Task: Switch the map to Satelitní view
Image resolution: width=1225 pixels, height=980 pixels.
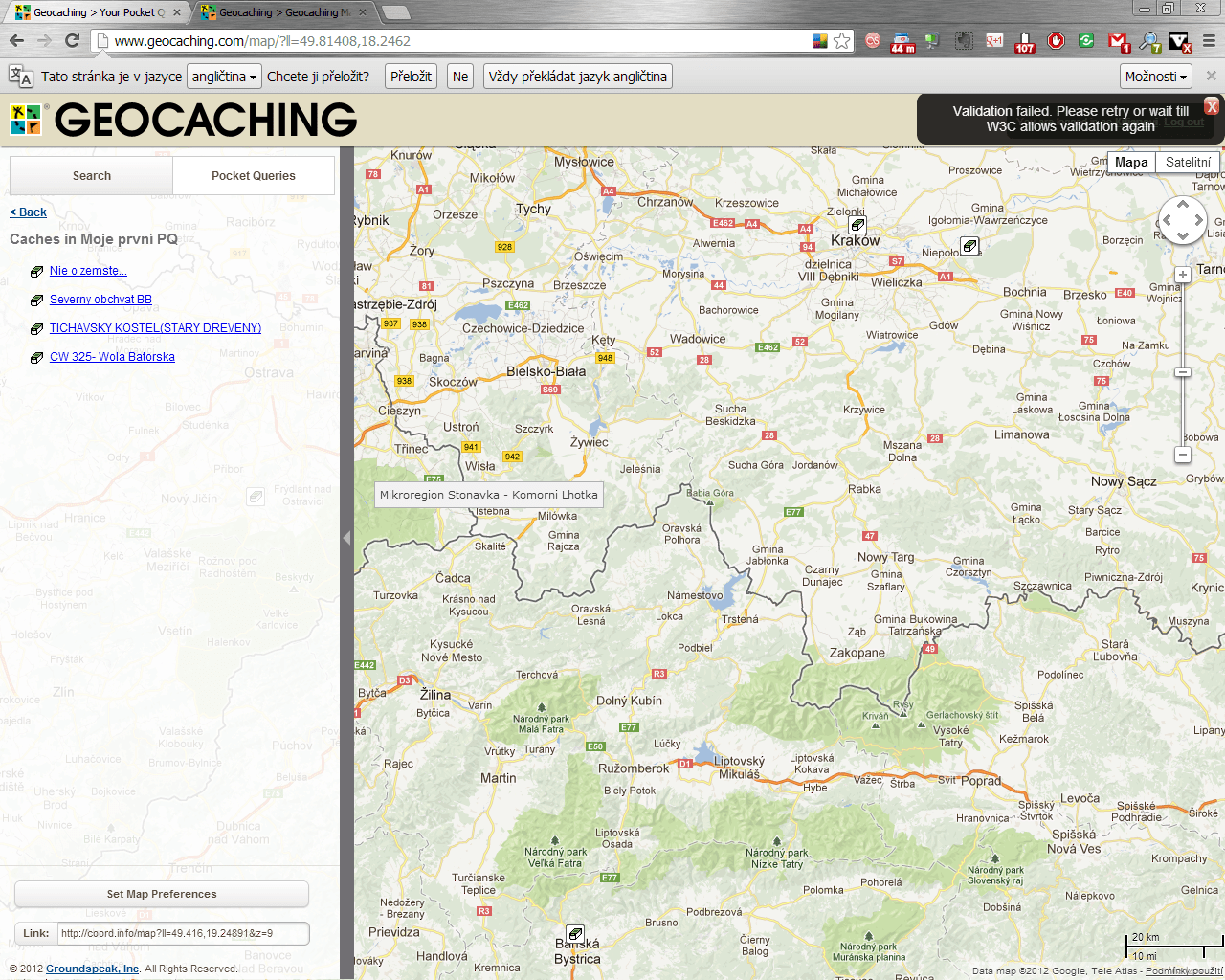Action: tap(1188, 162)
